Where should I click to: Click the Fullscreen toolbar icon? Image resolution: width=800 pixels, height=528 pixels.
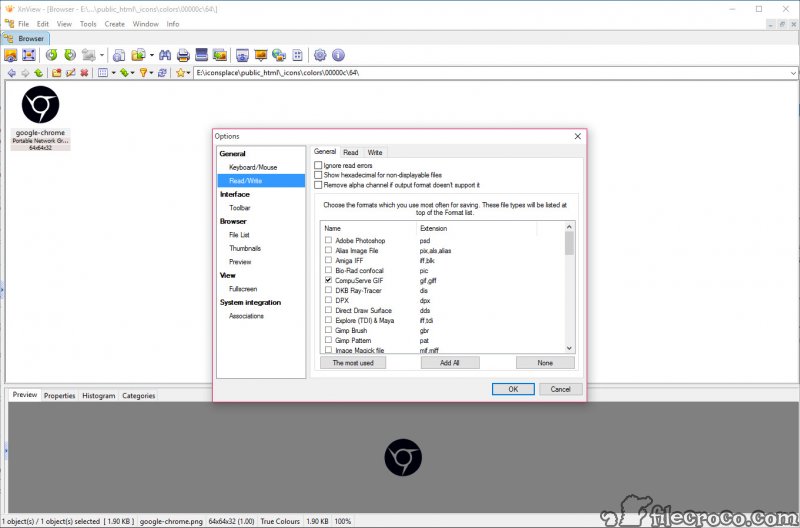[x=29, y=55]
